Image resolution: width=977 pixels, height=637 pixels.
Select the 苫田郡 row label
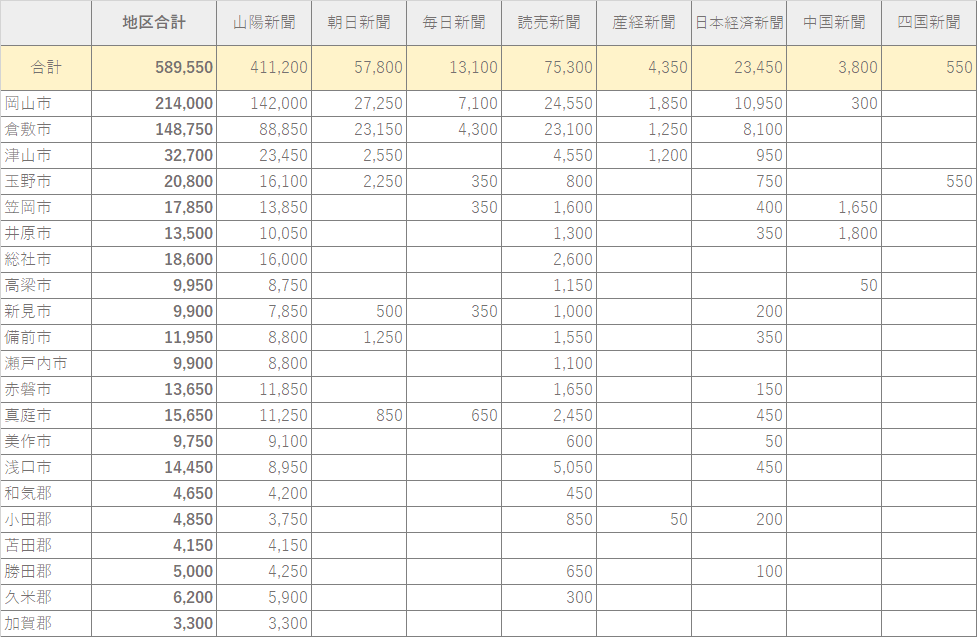pos(46,545)
